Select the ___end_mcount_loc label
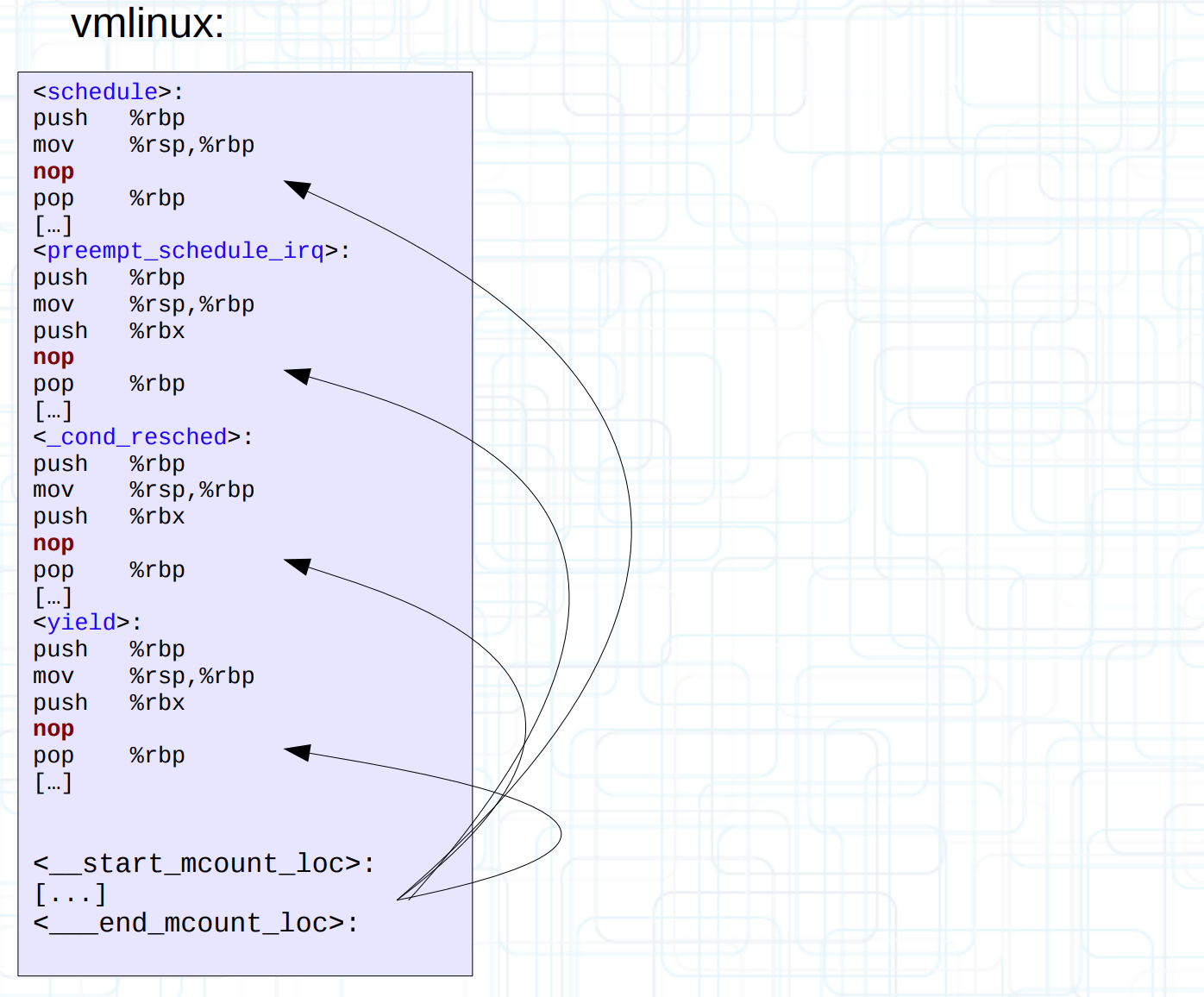This screenshot has width=1204, height=997. (x=196, y=923)
